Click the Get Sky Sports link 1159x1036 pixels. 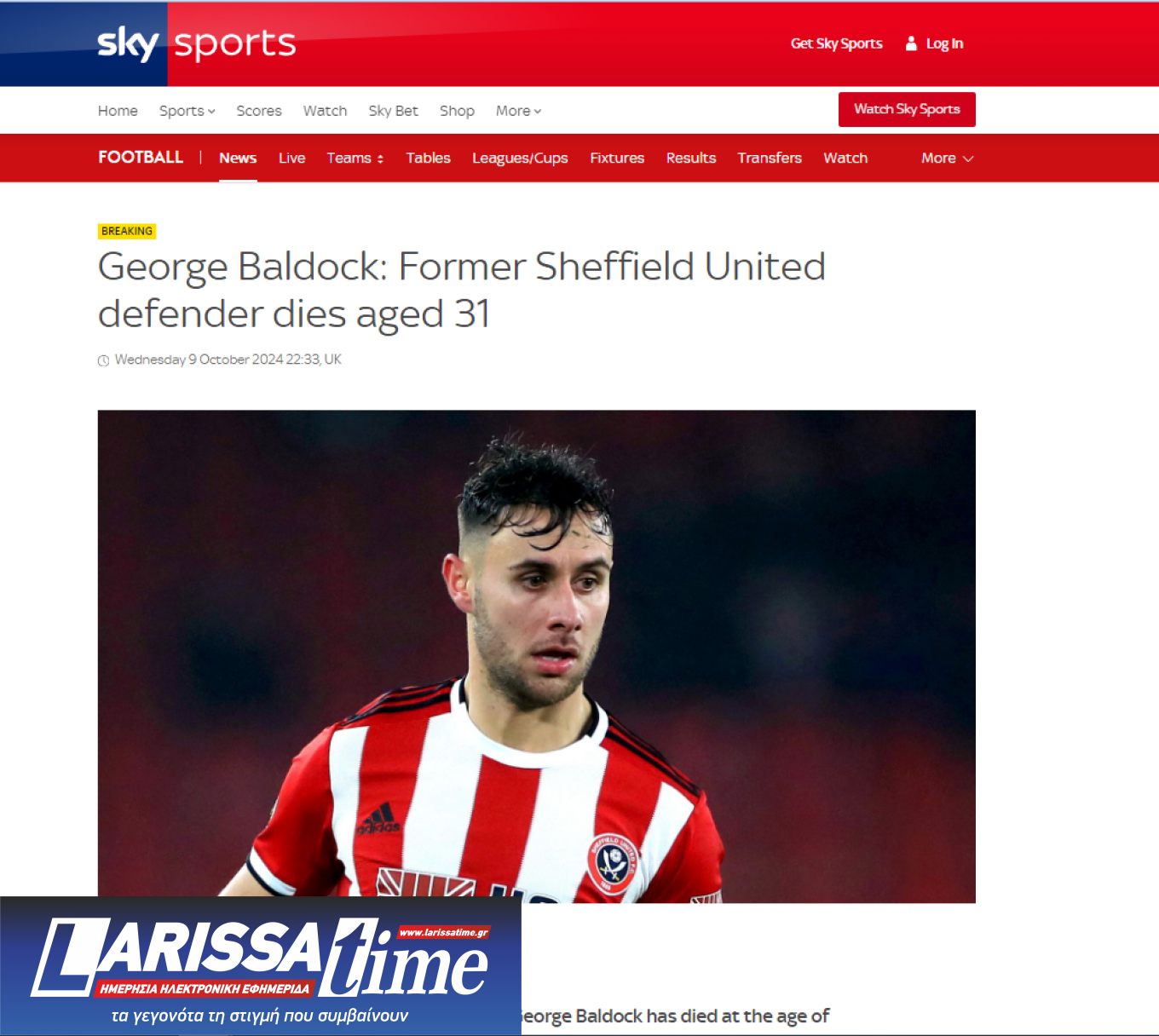(x=837, y=43)
